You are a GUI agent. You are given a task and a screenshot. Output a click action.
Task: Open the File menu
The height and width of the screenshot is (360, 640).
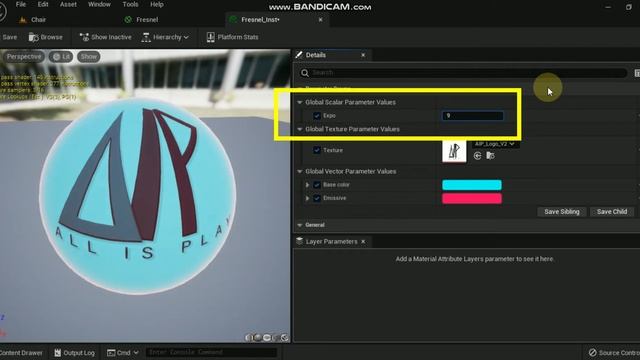21,4
